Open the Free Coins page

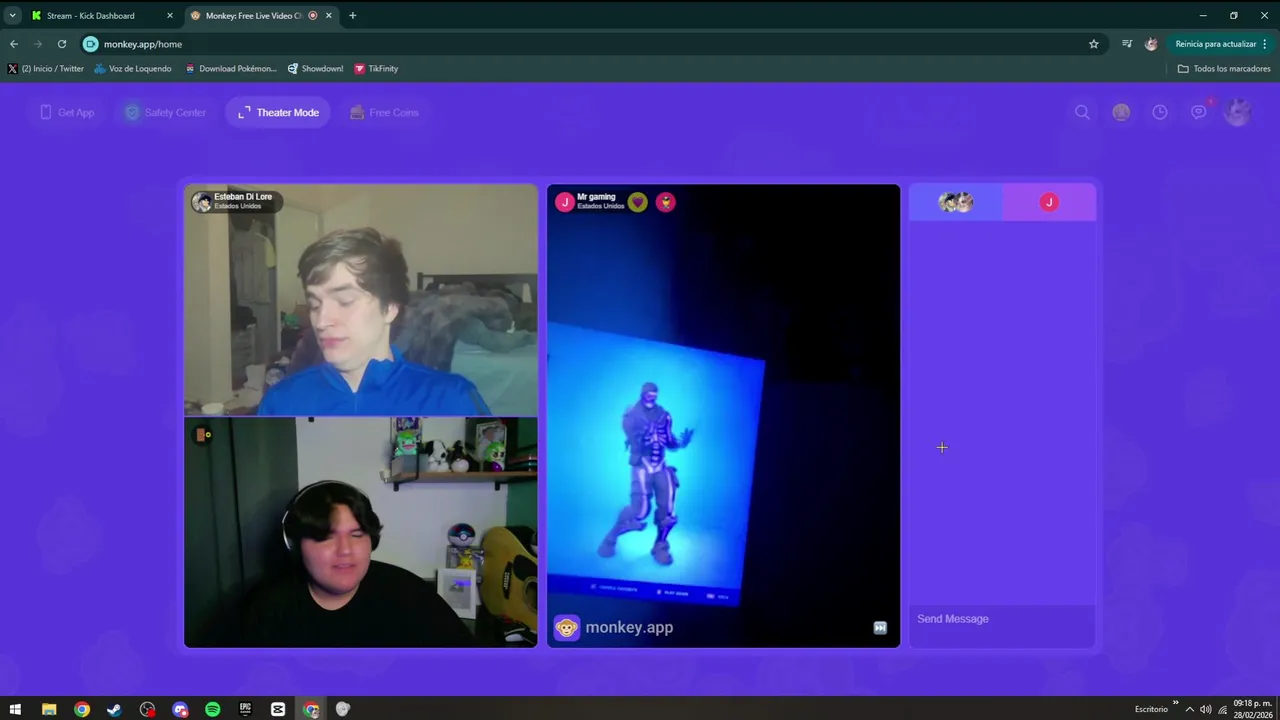click(x=384, y=112)
